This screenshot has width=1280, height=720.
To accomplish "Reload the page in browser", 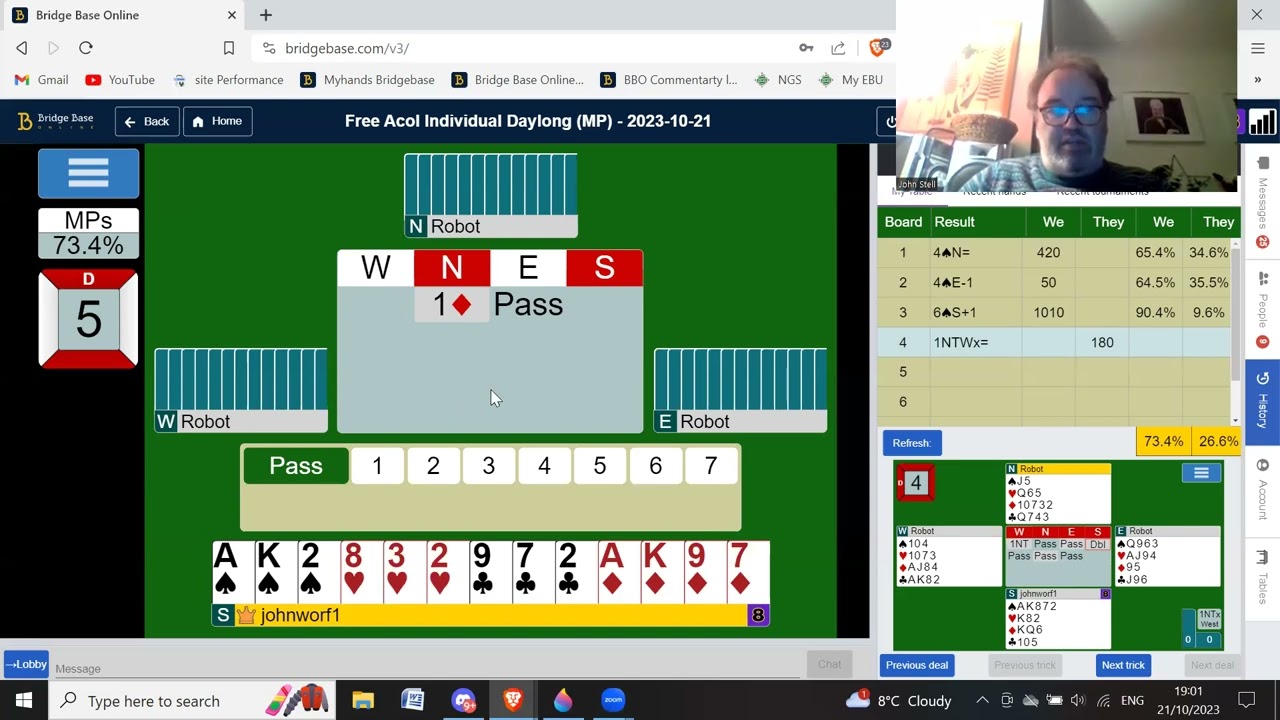I will 86,48.
